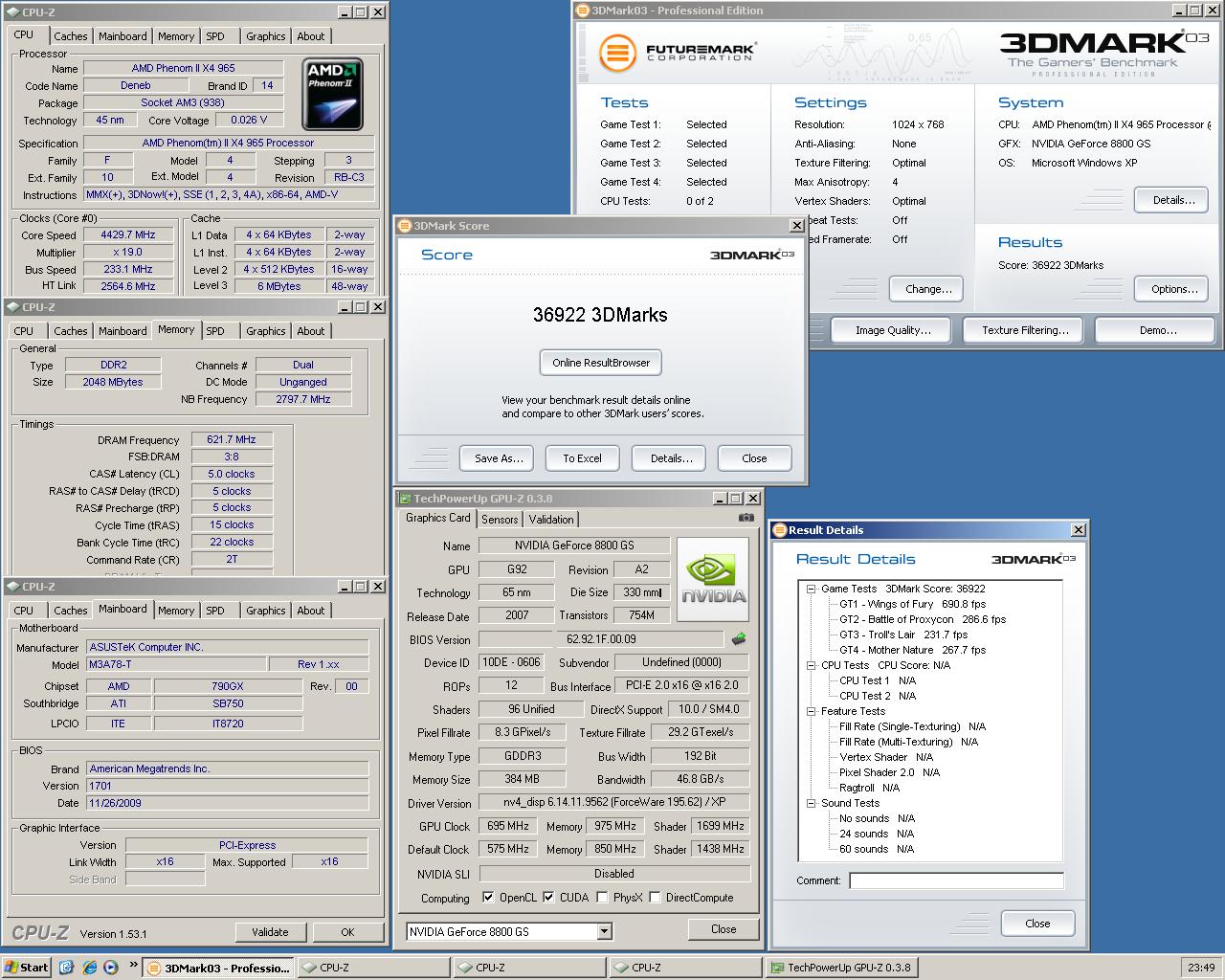Select GT2 - Battle of Proxycon result row

pyautogui.click(x=923, y=620)
